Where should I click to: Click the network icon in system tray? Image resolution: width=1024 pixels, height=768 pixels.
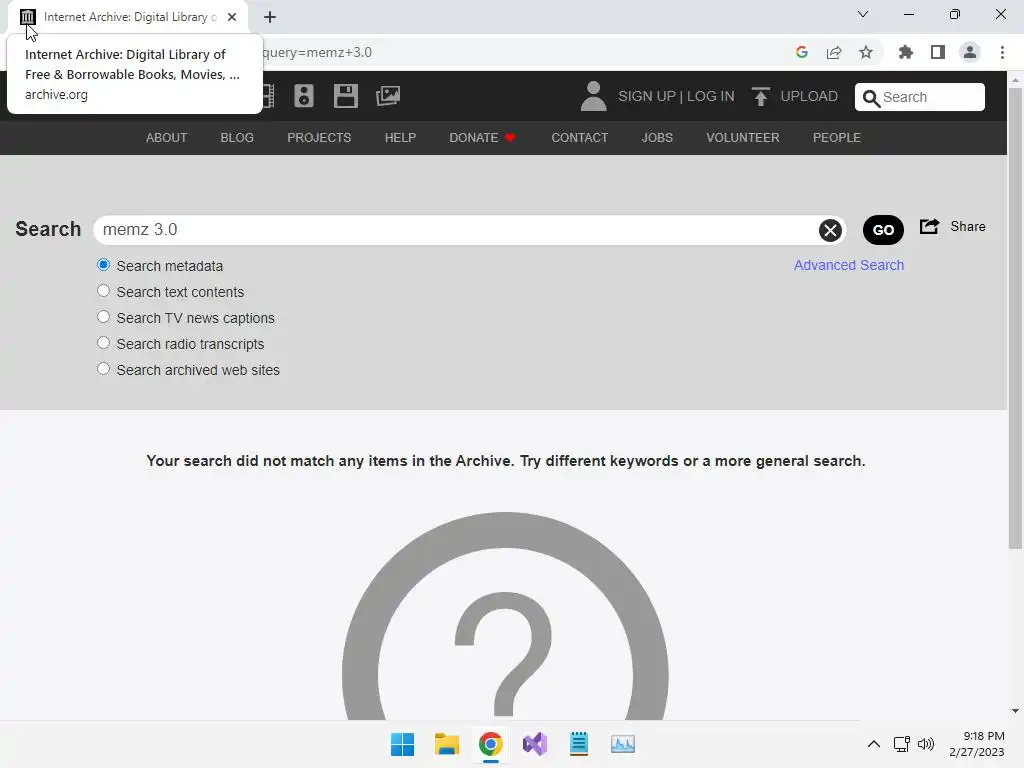(x=902, y=744)
